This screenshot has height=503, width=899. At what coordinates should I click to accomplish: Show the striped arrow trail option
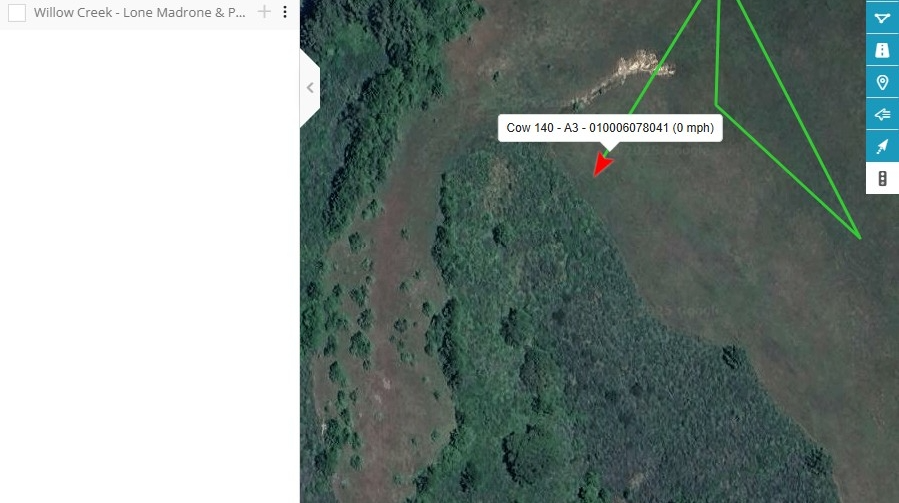pos(882,114)
